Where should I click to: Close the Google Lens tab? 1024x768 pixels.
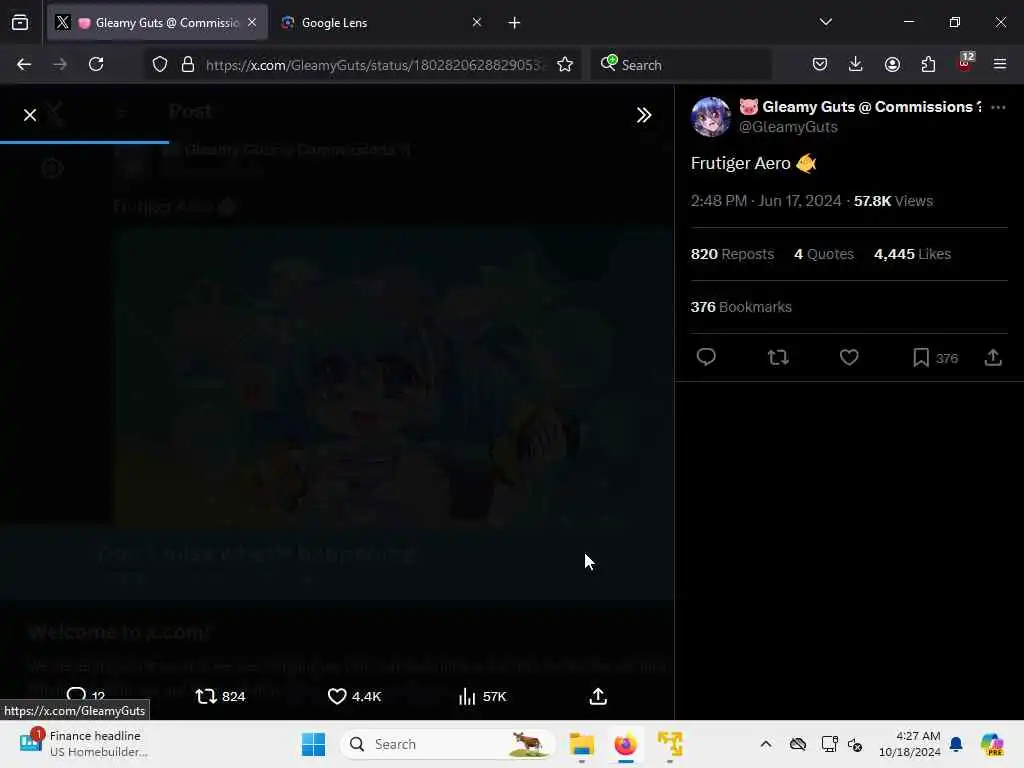pyautogui.click(x=477, y=23)
